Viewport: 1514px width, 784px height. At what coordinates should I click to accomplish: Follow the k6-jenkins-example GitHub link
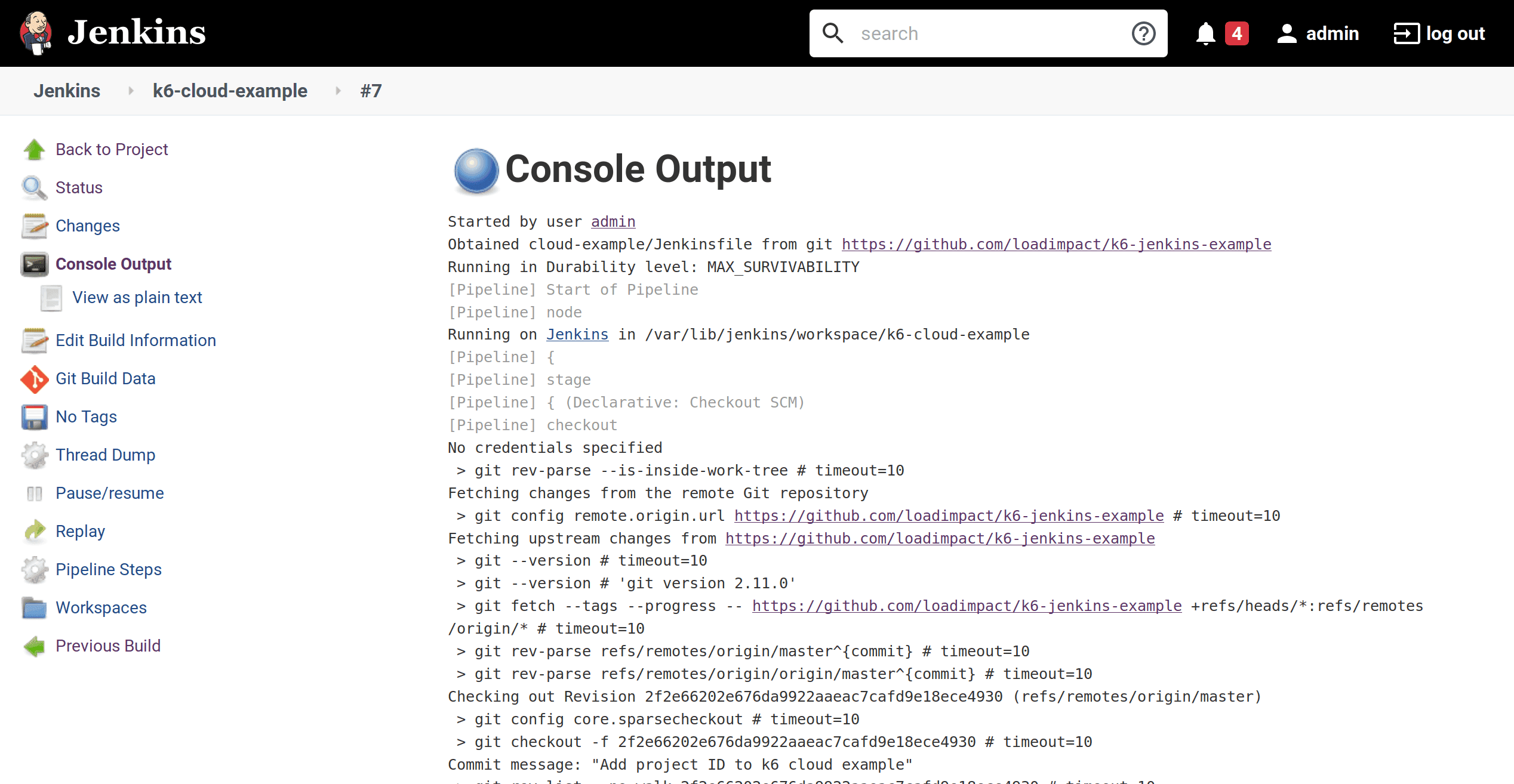click(x=1056, y=244)
